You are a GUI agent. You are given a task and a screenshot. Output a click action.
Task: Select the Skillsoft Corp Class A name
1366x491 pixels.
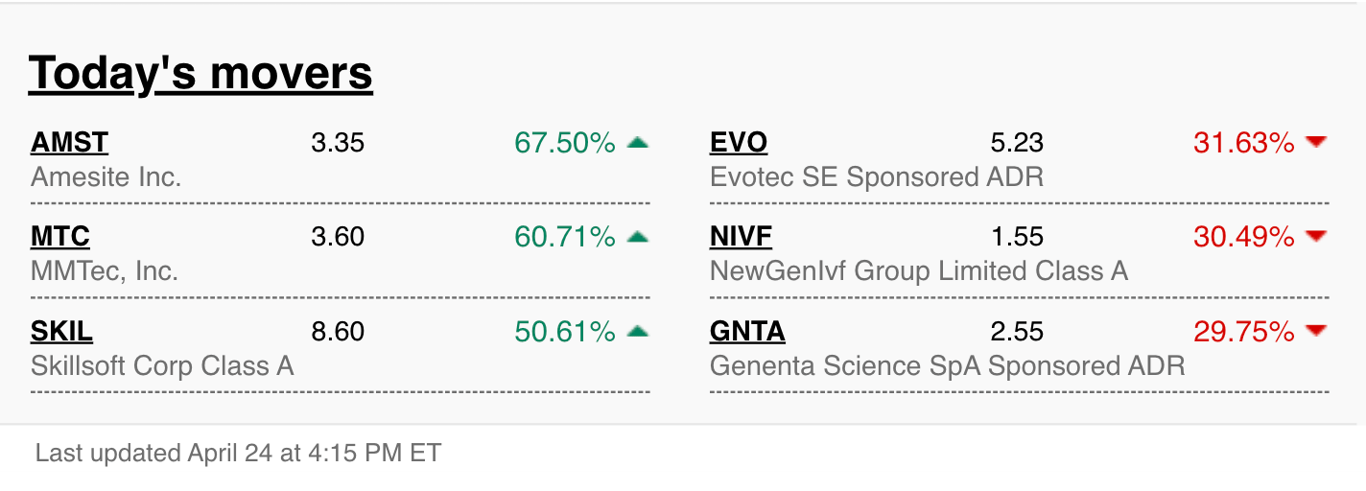pyautogui.click(x=162, y=365)
